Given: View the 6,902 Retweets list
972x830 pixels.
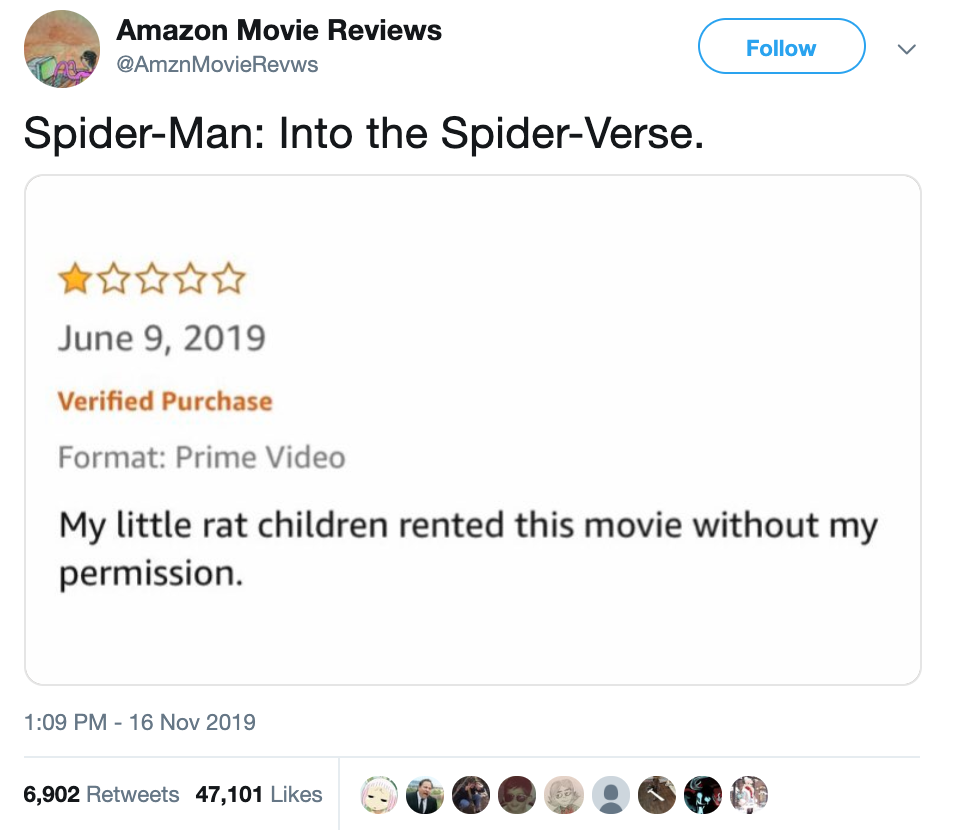Looking at the screenshot, I should [101, 794].
